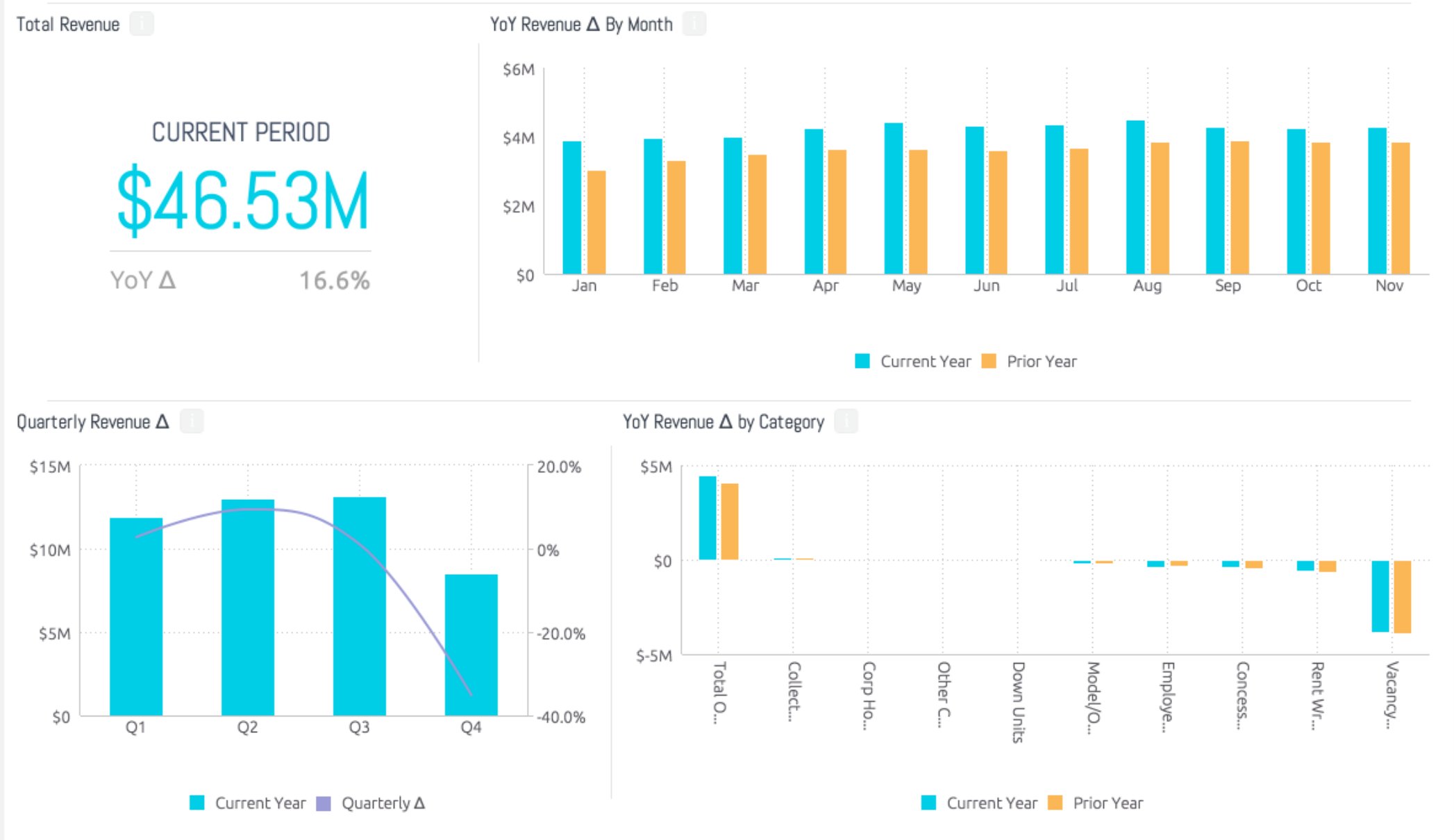This screenshot has width=1454, height=840.
Task: Click the Collect... category label
Action: pos(794,691)
